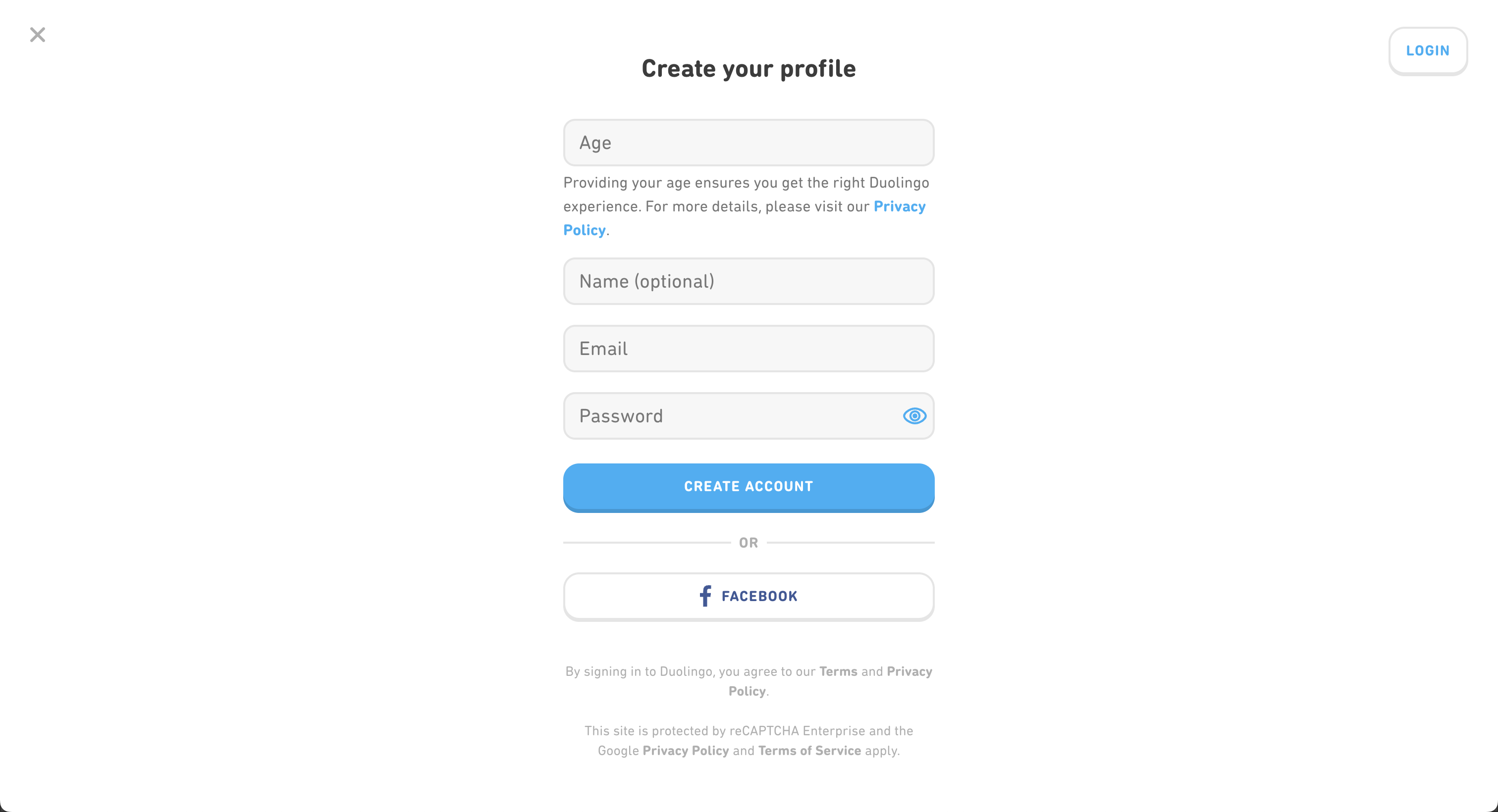Click Google Terms of Service link

click(808, 751)
